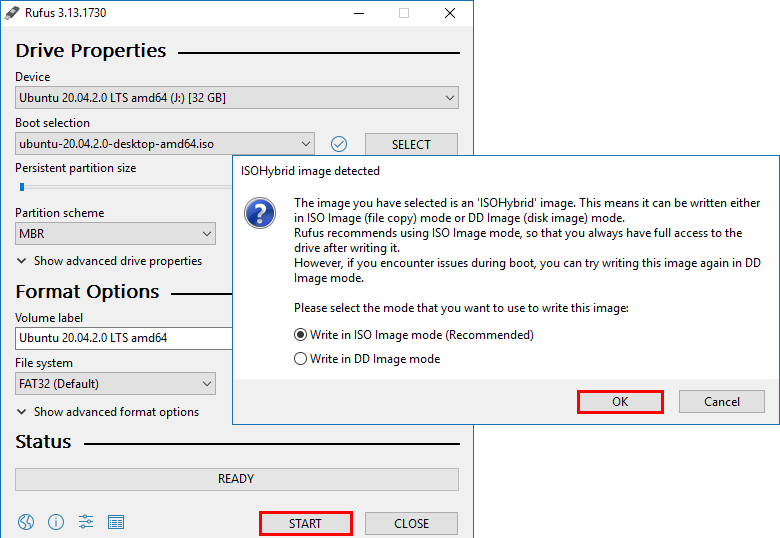Select Write in DD Image mode option
780x538 pixels.
pos(367,359)
